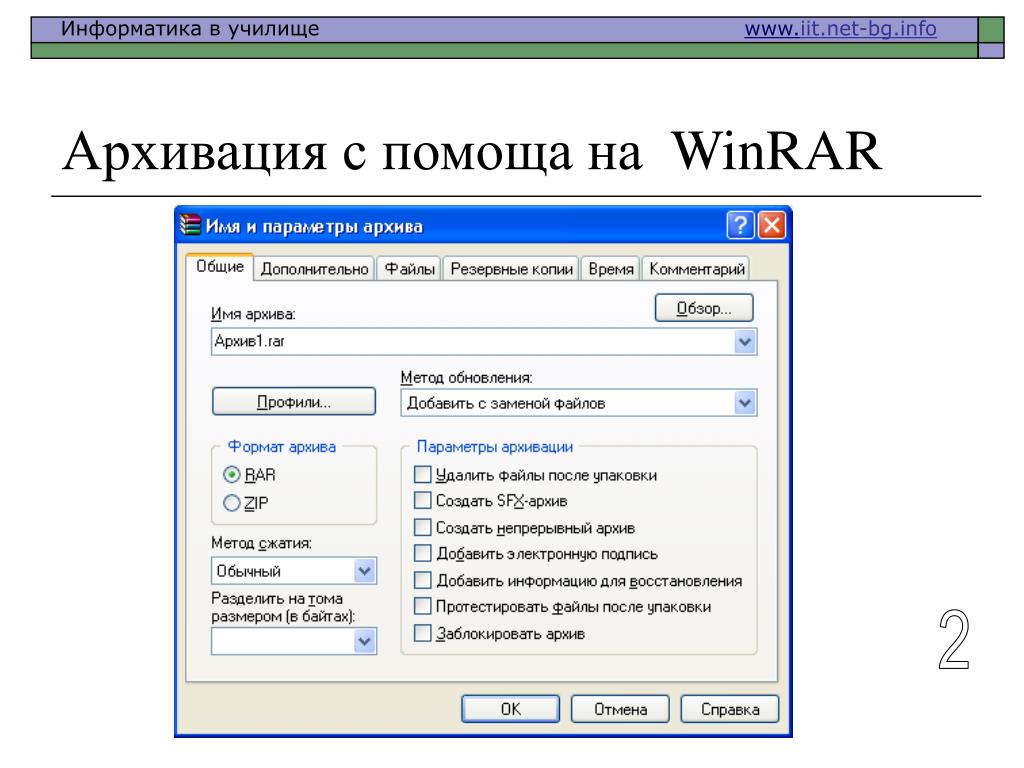
Task: Open the Файлы tab
Action: click(x=409, y=269)
